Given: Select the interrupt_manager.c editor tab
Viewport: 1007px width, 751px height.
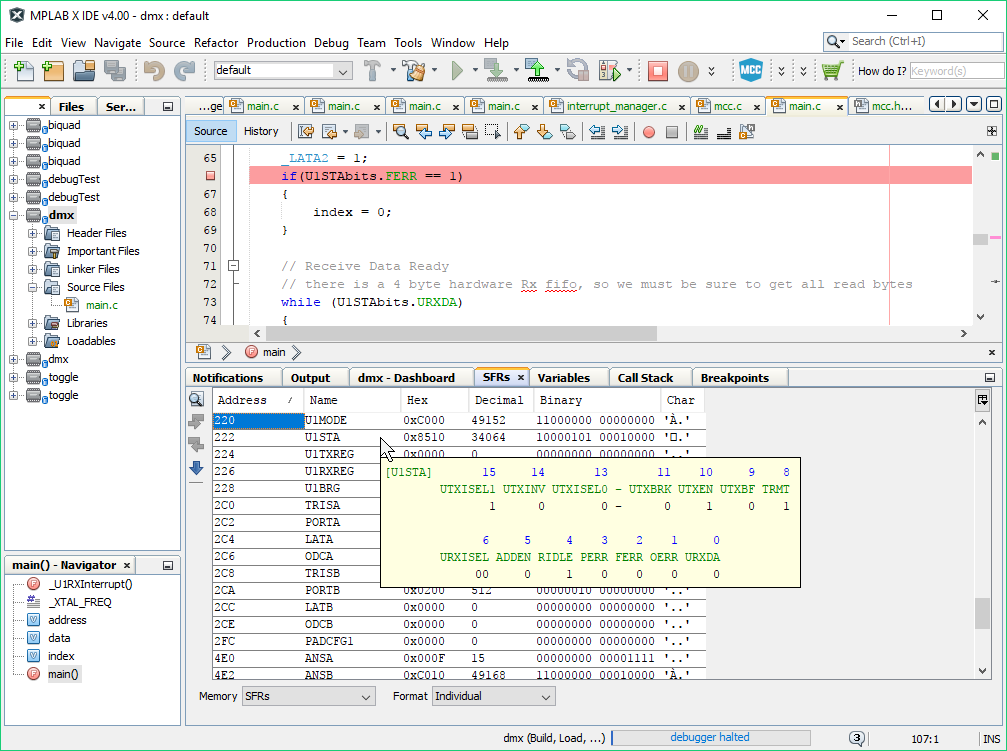Looking at the screenshot, I should pyautogui.click(x=615, y=106).
